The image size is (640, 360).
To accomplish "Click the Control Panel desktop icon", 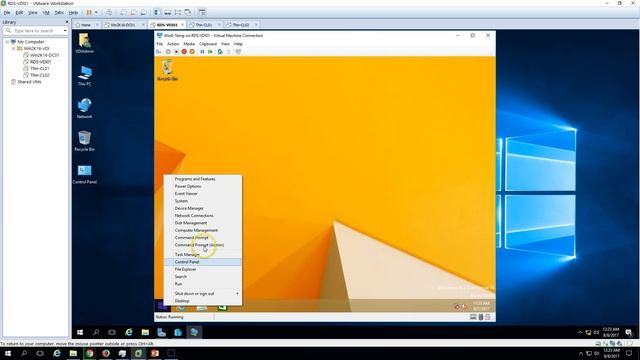I will tap(84, 174).
